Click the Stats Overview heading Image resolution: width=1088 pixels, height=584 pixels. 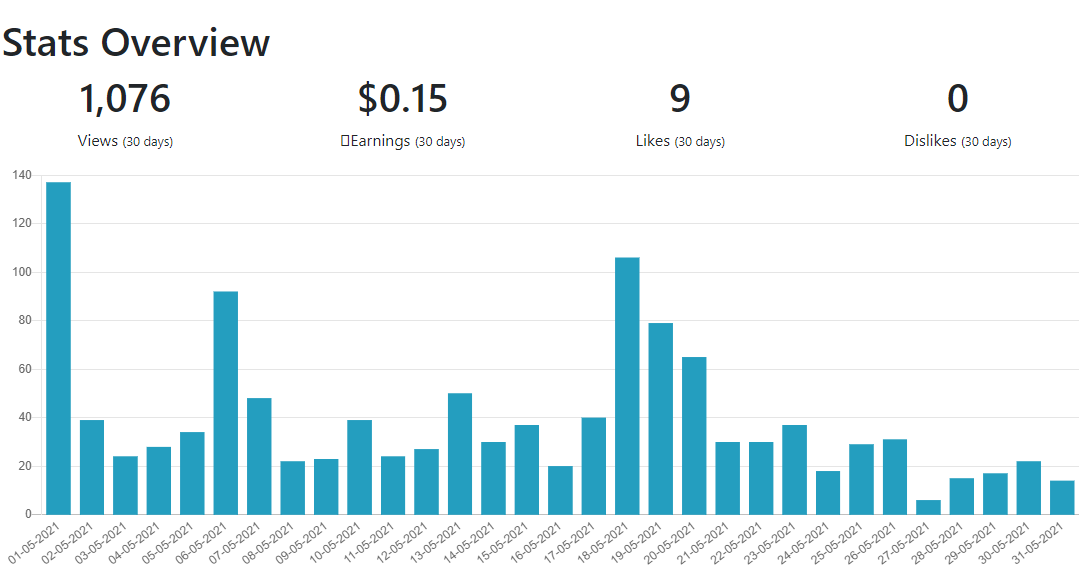click(136, 42)
